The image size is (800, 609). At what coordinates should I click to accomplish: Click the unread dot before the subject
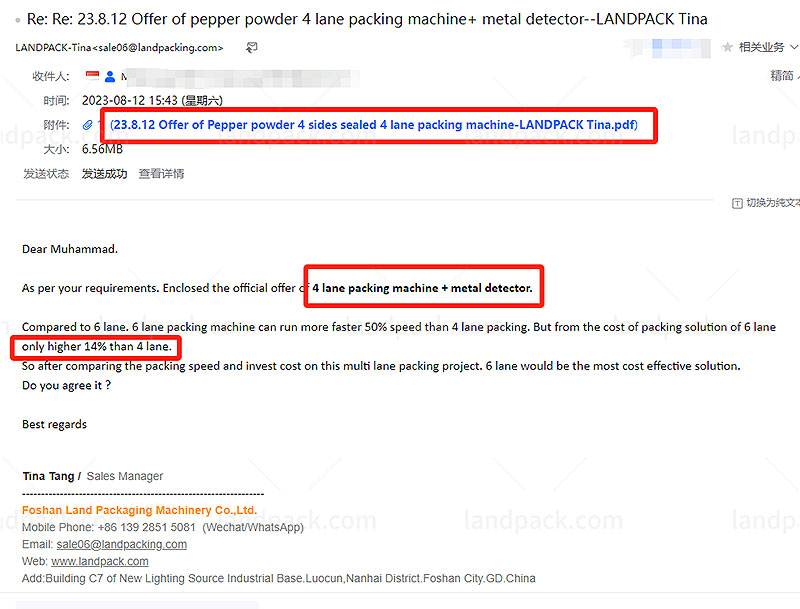click(19, 19)
